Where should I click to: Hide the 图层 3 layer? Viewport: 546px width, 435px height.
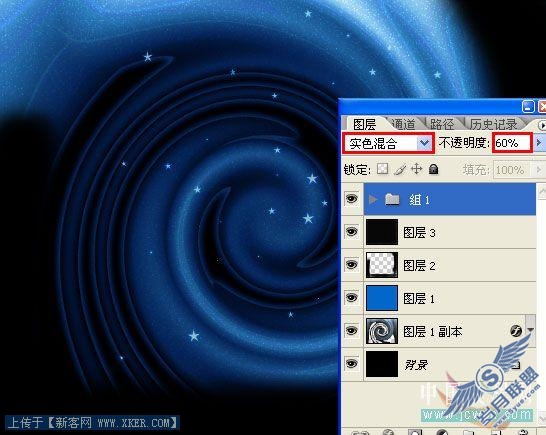click(x=351, y=231)
